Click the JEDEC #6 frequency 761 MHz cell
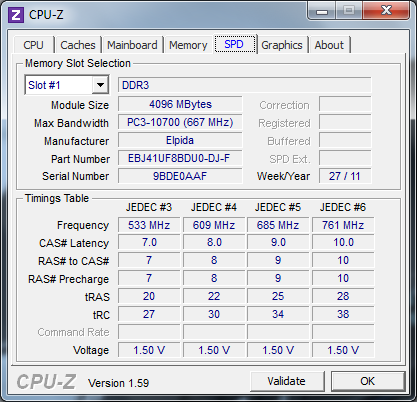 [343, 225]
